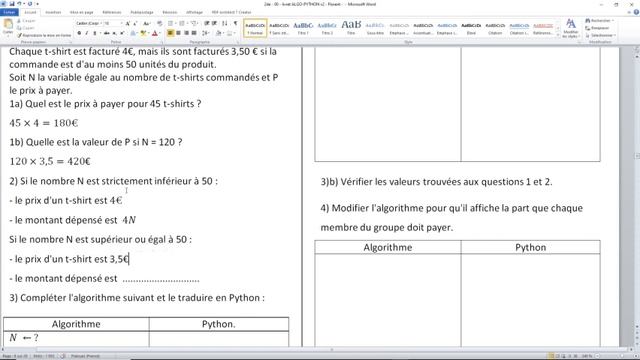Screen dimensions: 640x360
Task: Apply the Titre 2 style
Action: pyautogui.click(x=327, y=28)
